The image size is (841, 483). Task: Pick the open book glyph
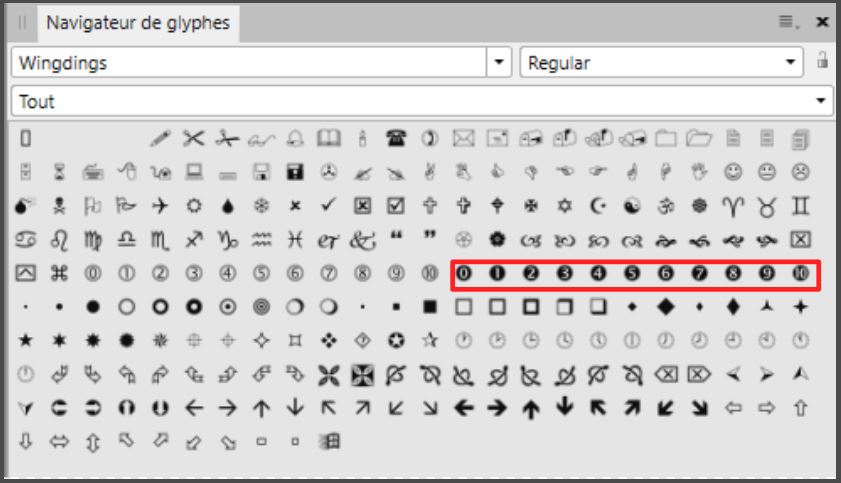(328, 139)
